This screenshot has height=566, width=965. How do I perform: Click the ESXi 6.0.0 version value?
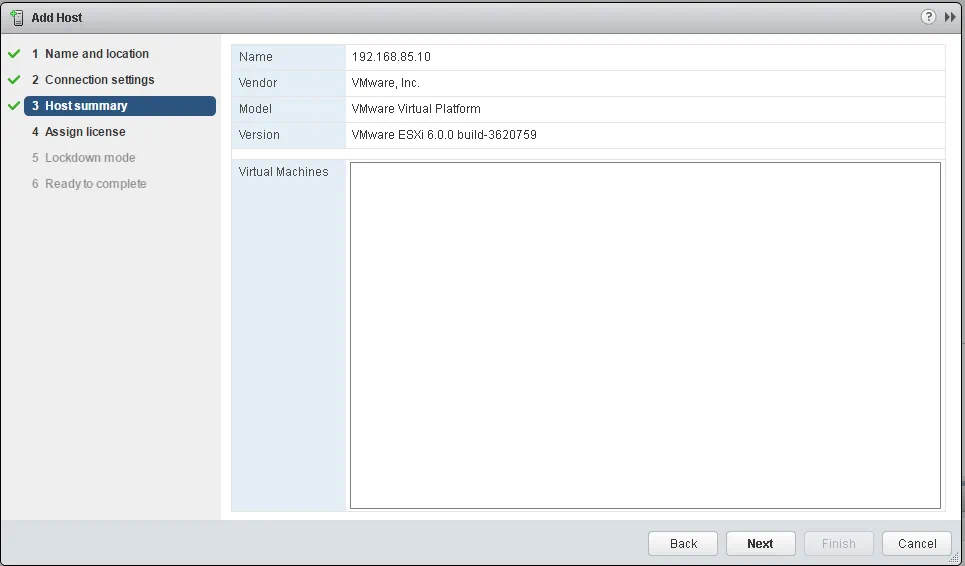pos(444,135)
